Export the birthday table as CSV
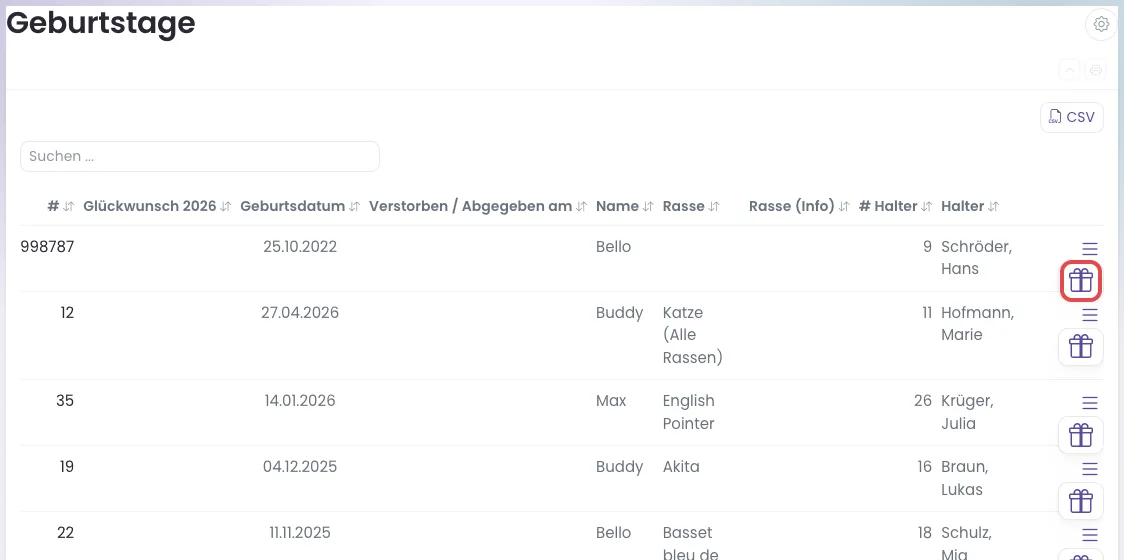 [1072, 118]
